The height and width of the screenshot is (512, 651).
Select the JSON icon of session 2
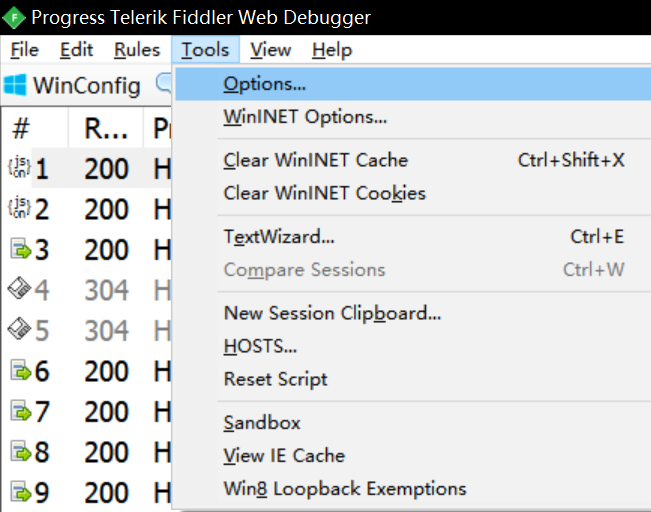(19, 209)
